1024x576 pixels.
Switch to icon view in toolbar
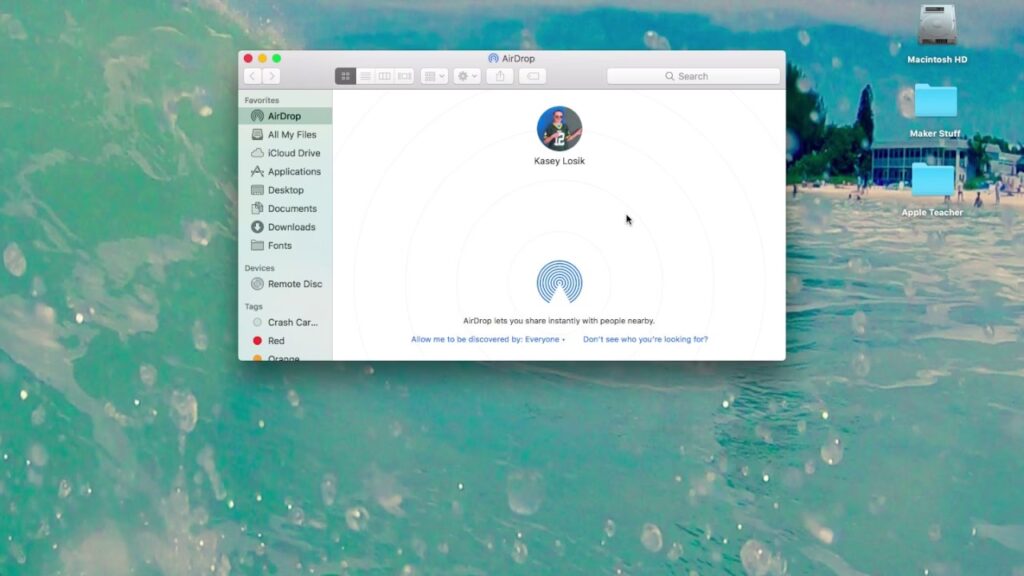tap(345, 76)
